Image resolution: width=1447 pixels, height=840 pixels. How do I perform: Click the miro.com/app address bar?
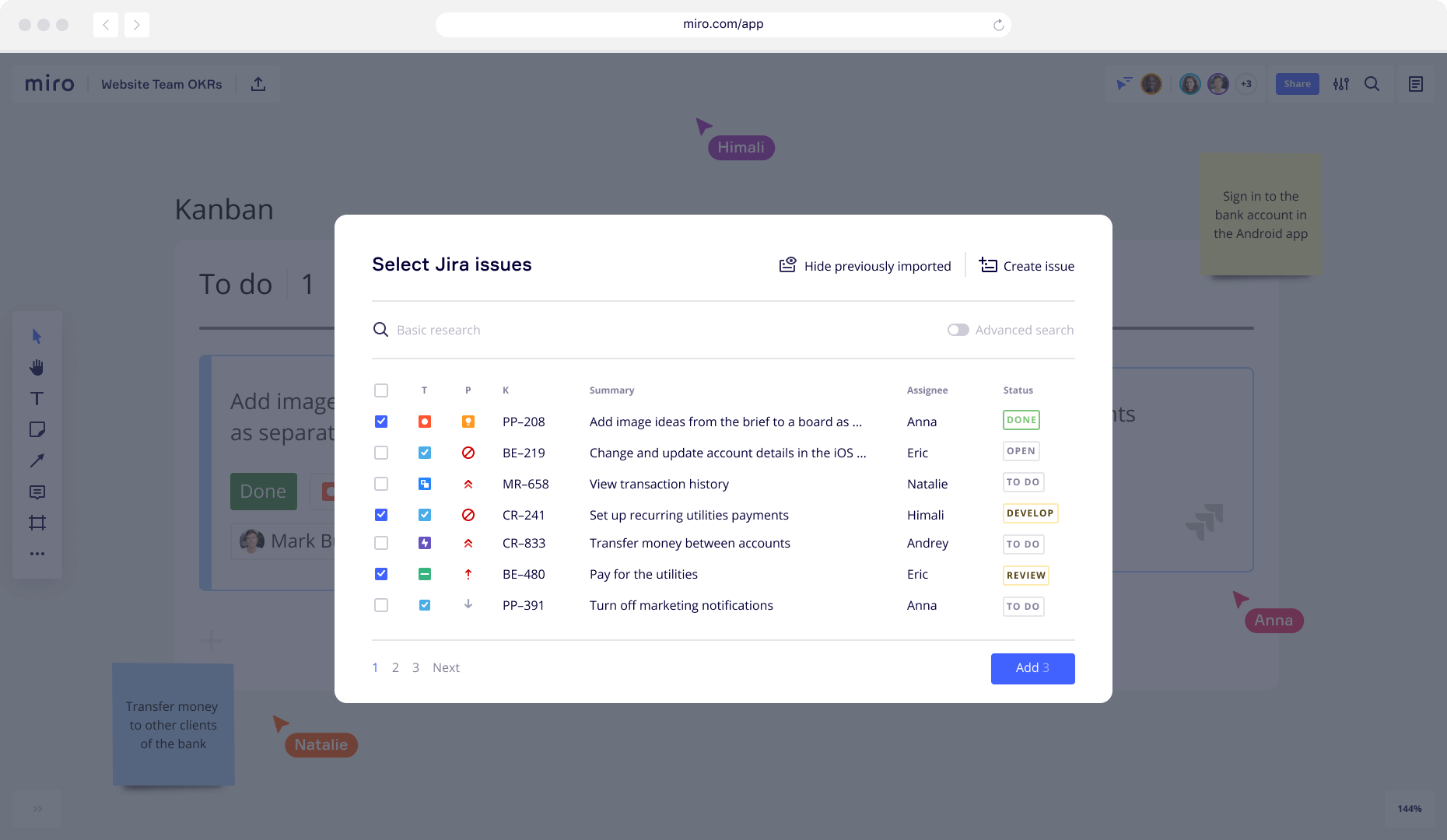point(723,25)
